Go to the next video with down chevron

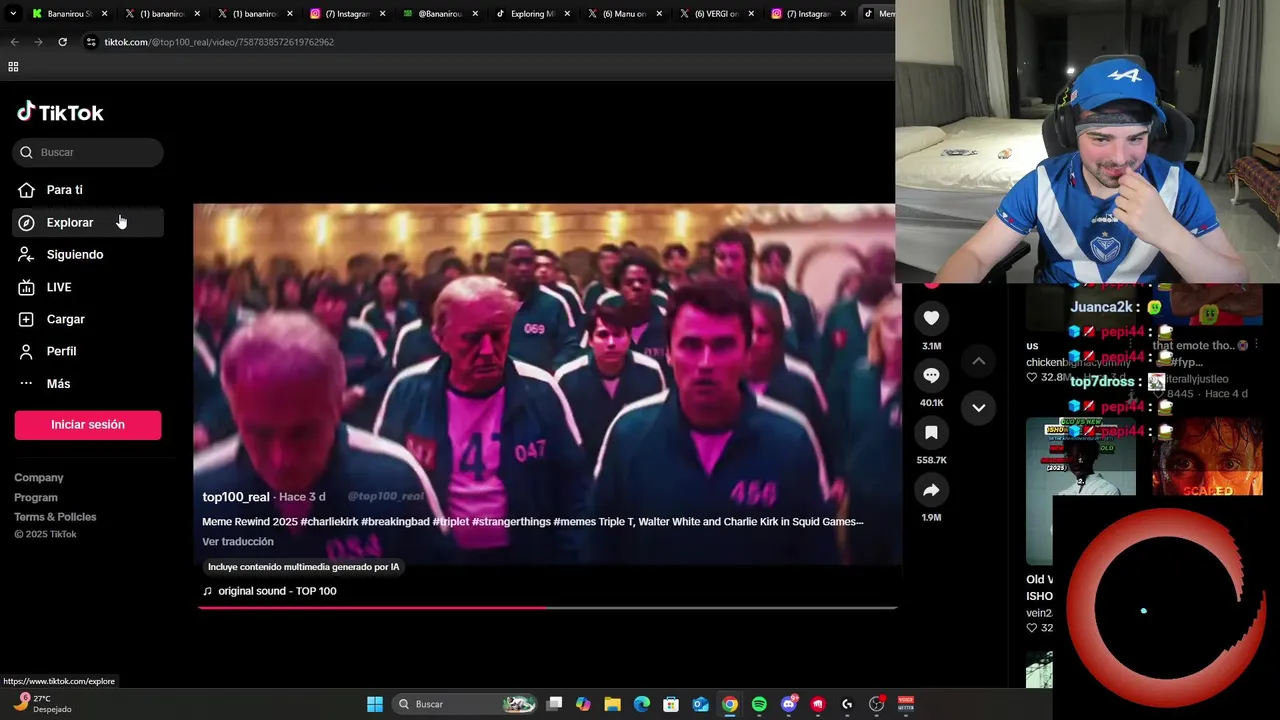tap(979, 408)
